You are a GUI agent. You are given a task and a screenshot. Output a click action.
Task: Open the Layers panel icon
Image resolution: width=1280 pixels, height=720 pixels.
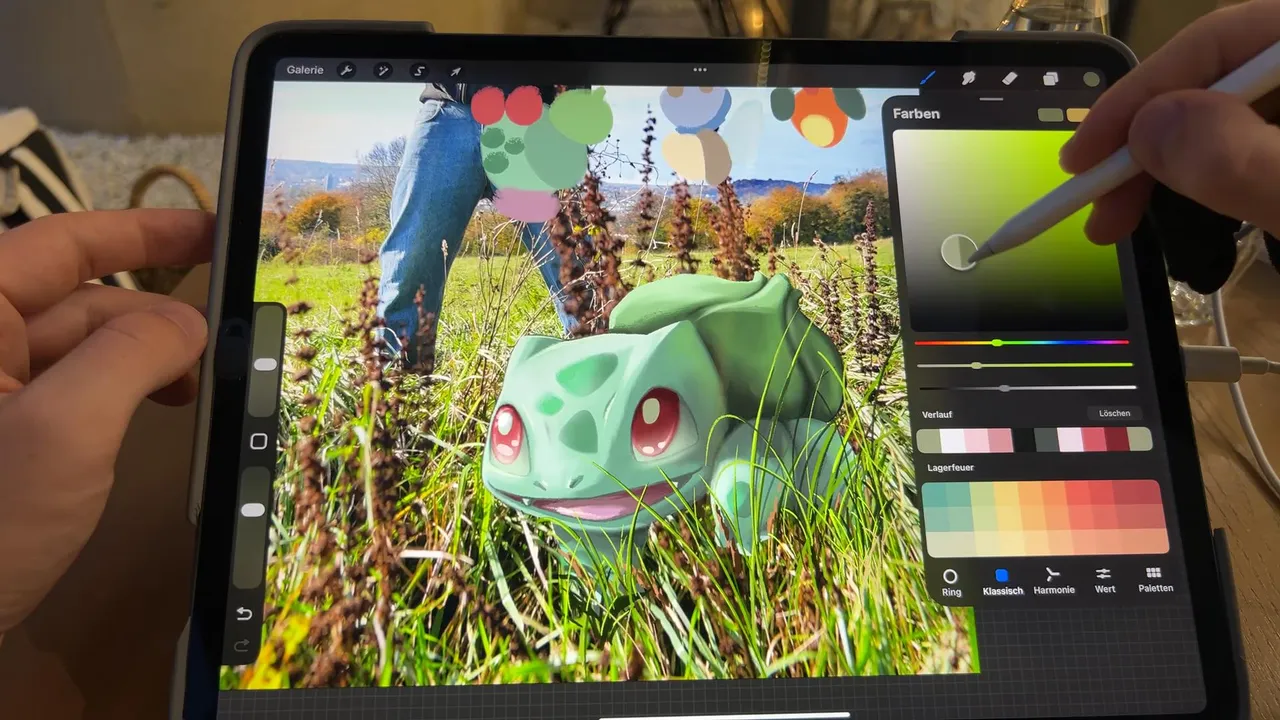1050,79
